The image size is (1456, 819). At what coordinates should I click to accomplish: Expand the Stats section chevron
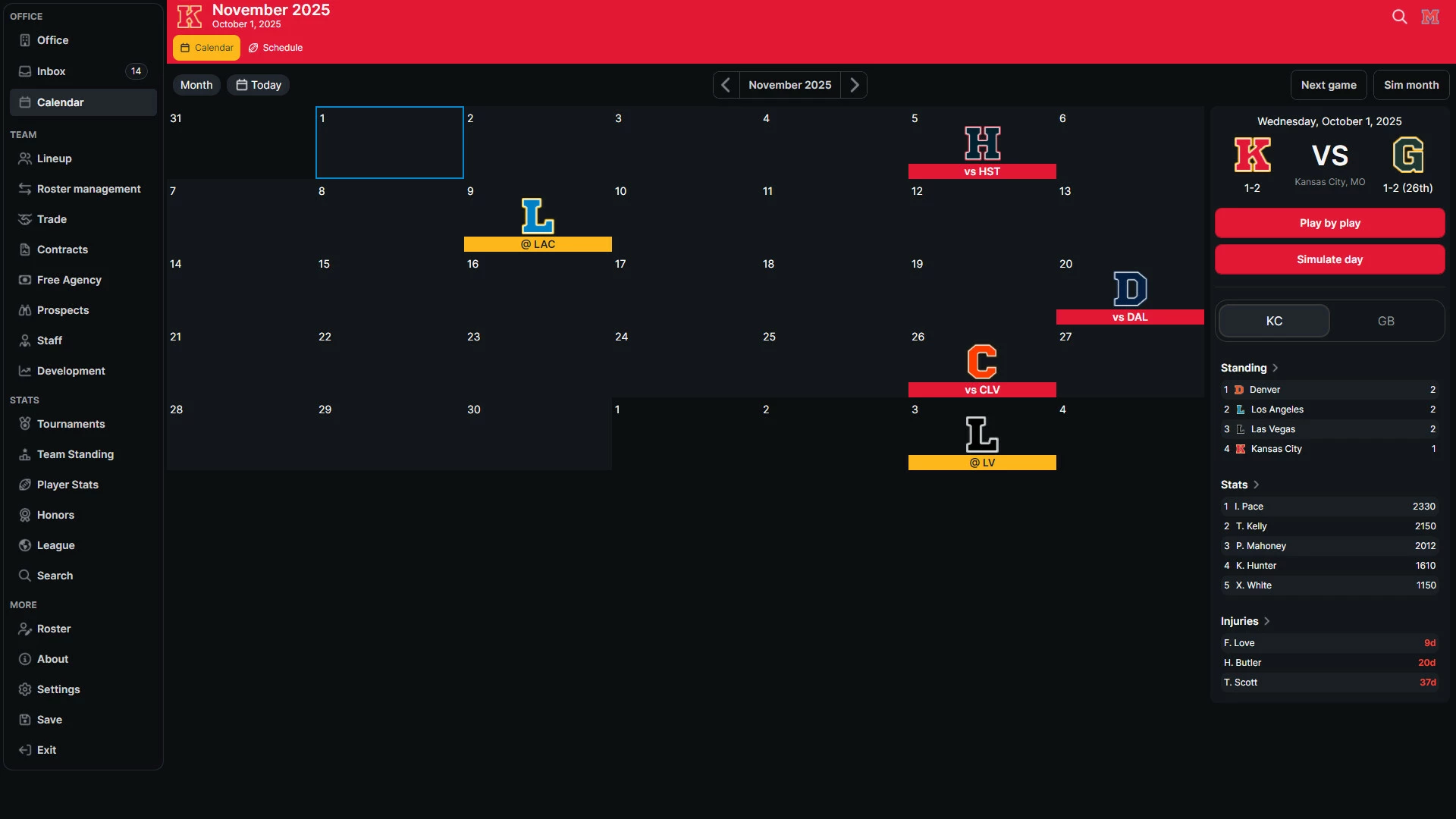point(1257,485)
